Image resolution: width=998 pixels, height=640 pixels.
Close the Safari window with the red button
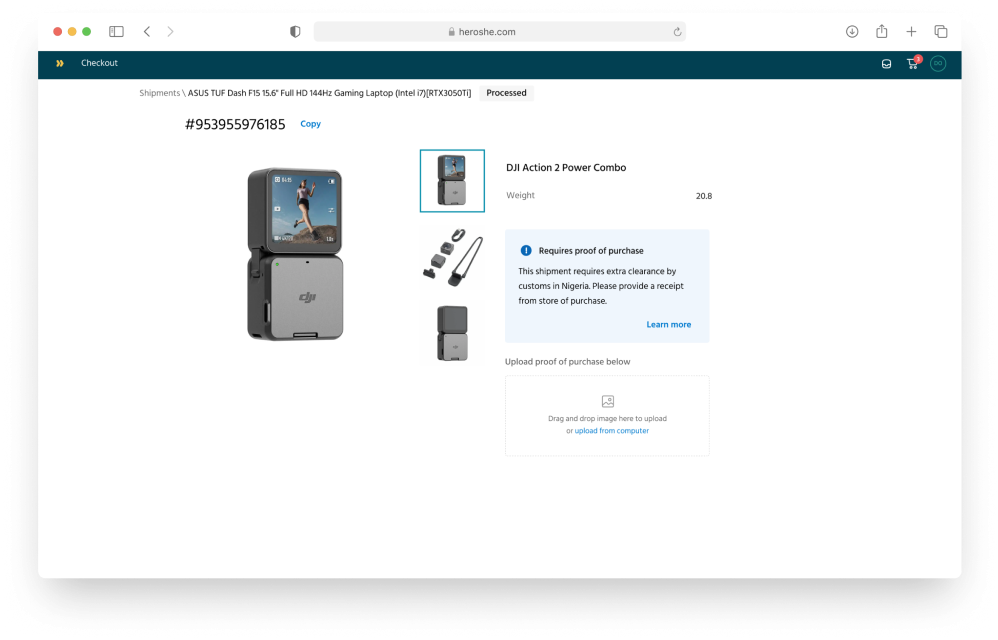57,31
